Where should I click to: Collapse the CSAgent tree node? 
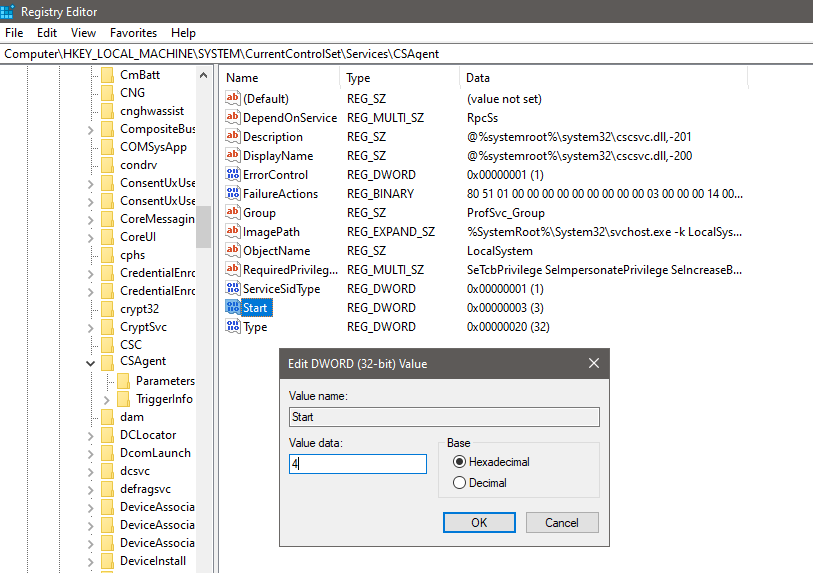point(91,362)
